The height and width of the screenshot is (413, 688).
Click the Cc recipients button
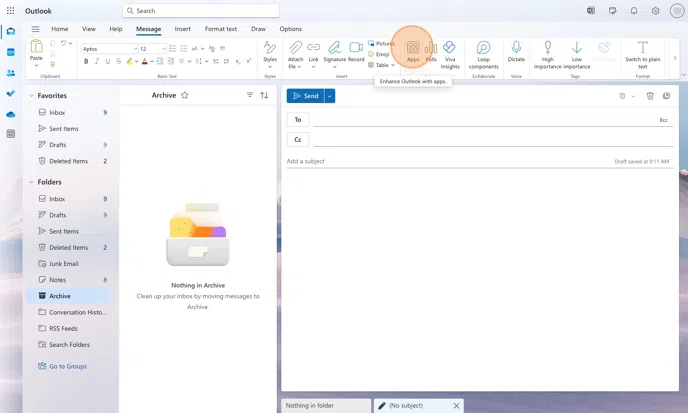point(298,140)
